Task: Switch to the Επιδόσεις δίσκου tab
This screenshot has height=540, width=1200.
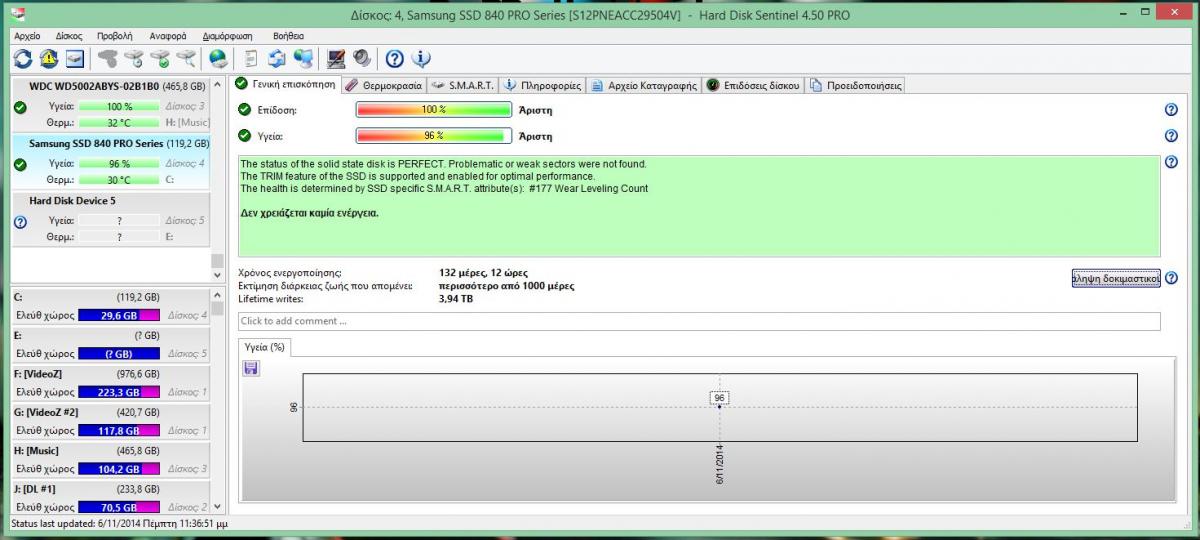Action: click(753, 85)
